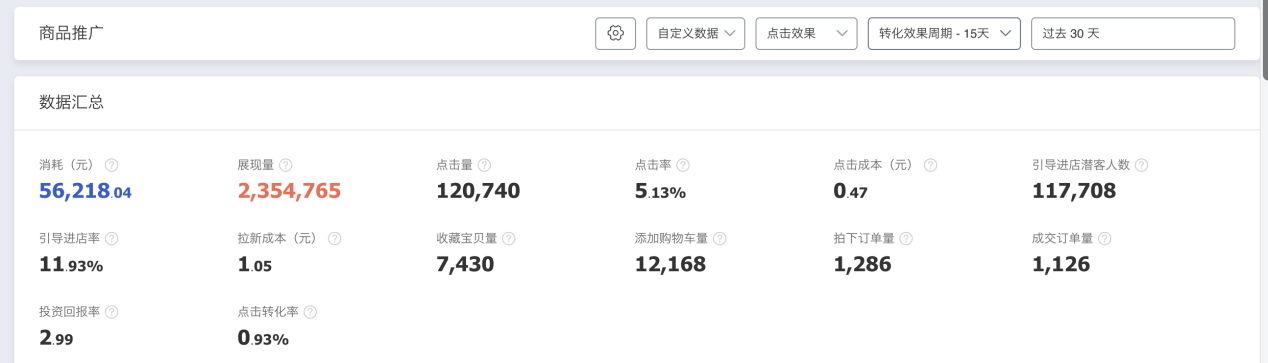Screen dimensions: 1268x363
Task: Select the 消耗 value 56,218.04
Action: [85, 191]
